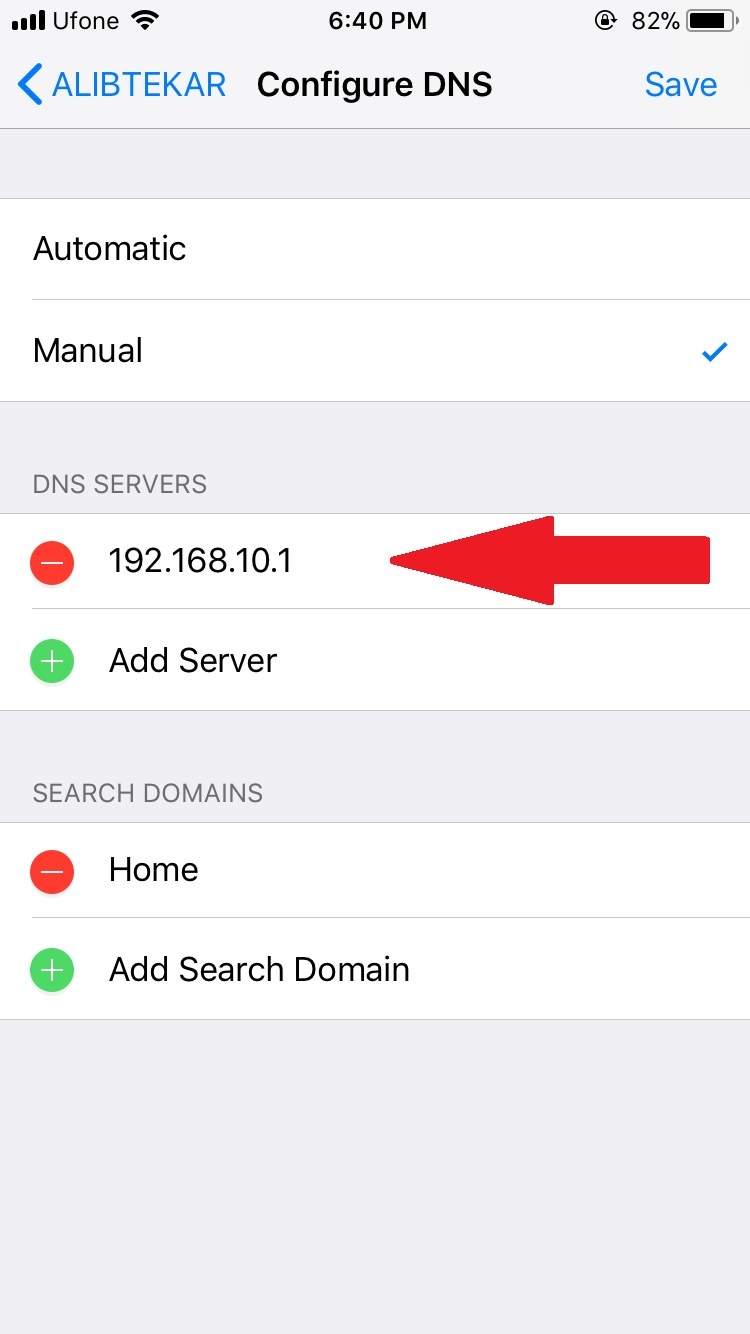Tap the Configure DNS title
The width and height of the screenshot is (750, 1334).
click(375, 85)
